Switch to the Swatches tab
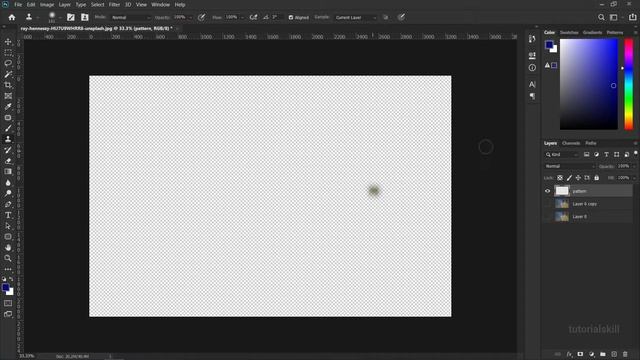 569,32
